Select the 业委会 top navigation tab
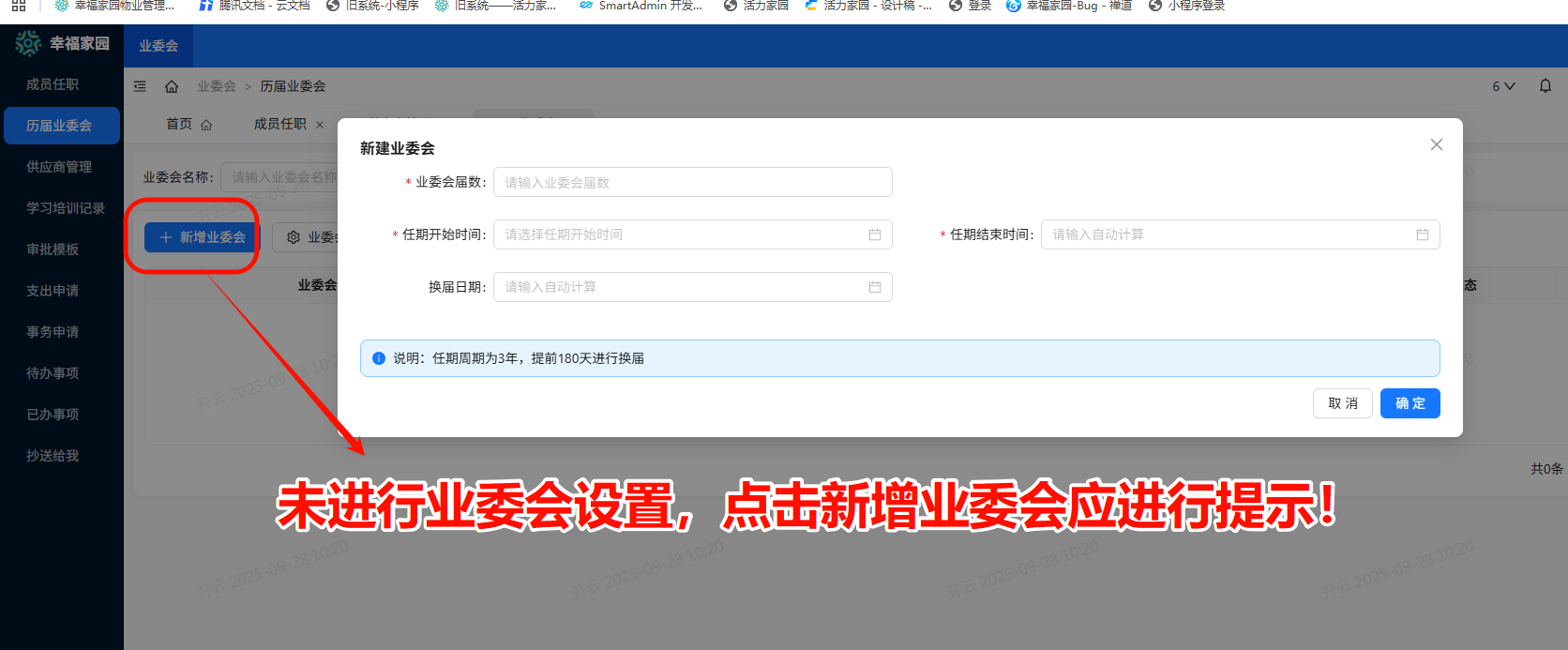 (x=158, y=46)
